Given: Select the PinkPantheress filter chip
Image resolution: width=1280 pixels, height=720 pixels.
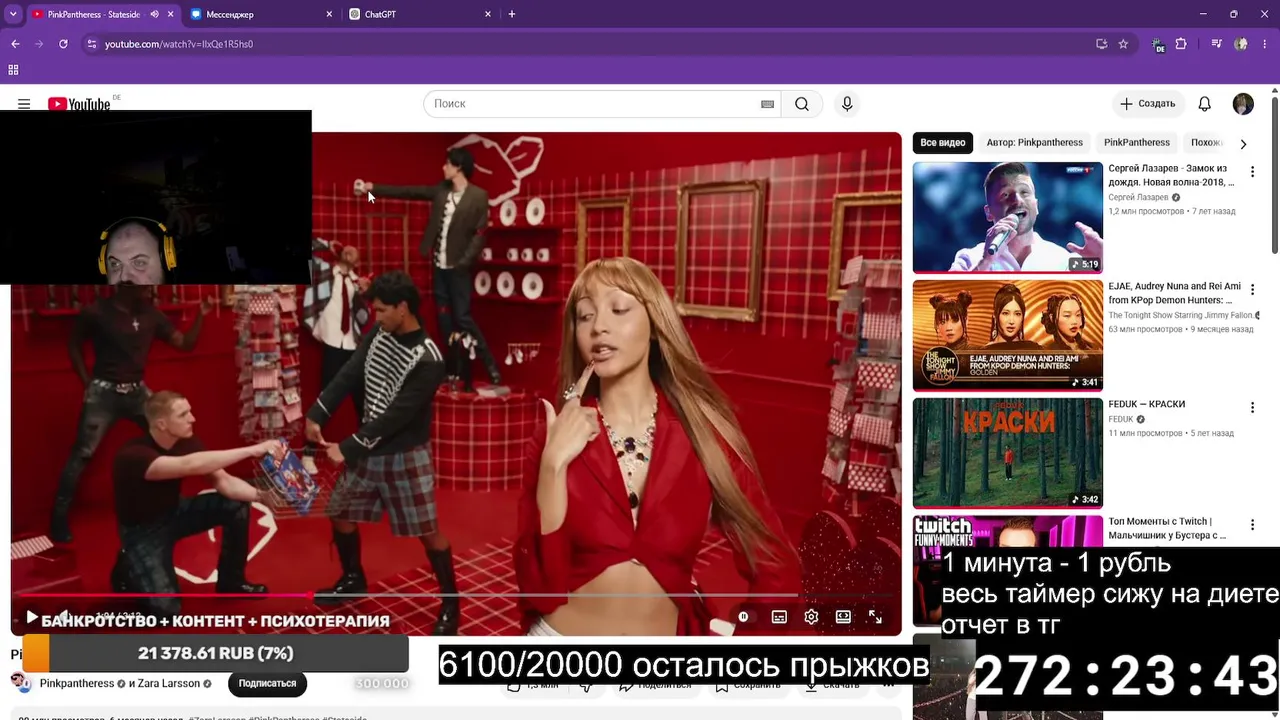Looking at the screenshot, I should (x=1136, y=143).
